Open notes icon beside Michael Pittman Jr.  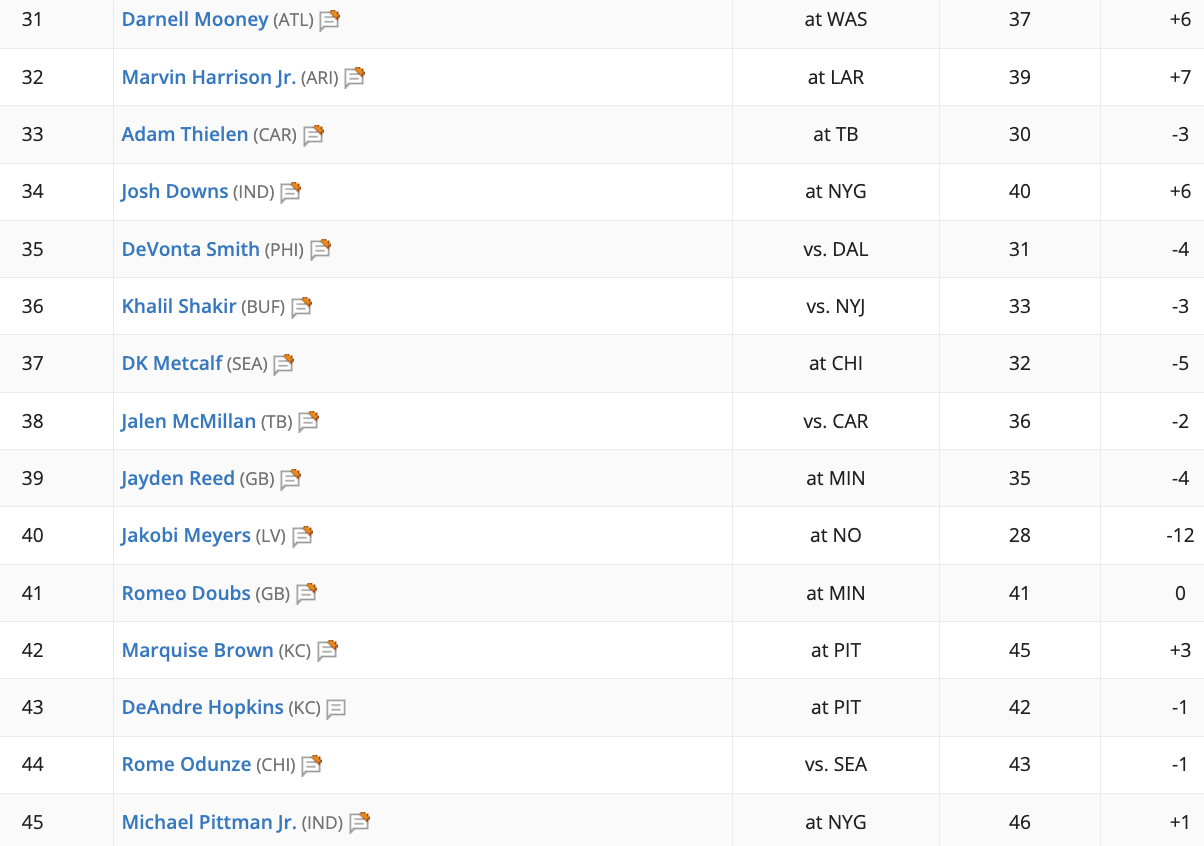360,823
